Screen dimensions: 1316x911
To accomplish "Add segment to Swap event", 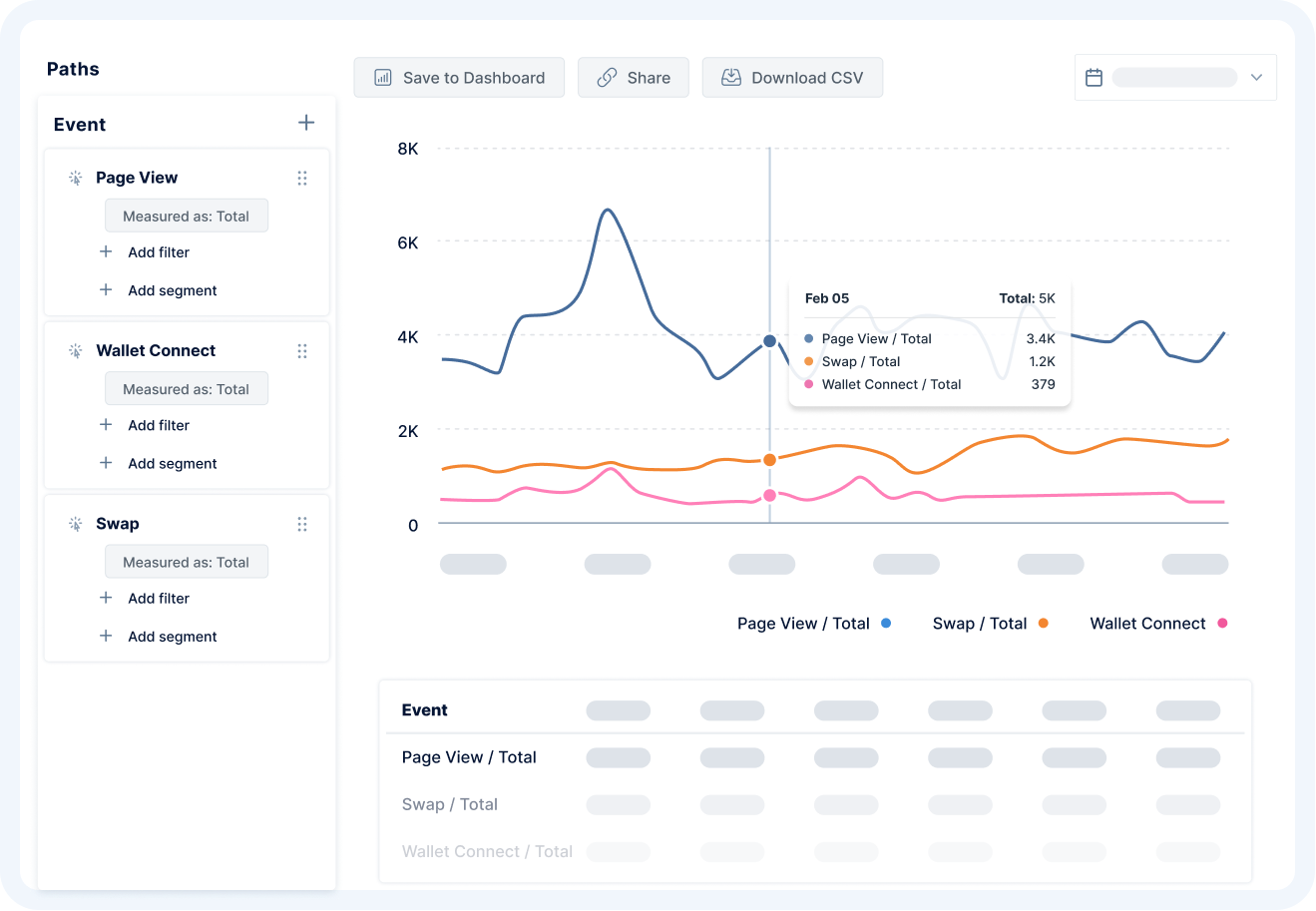I will [x=173, y=637].
